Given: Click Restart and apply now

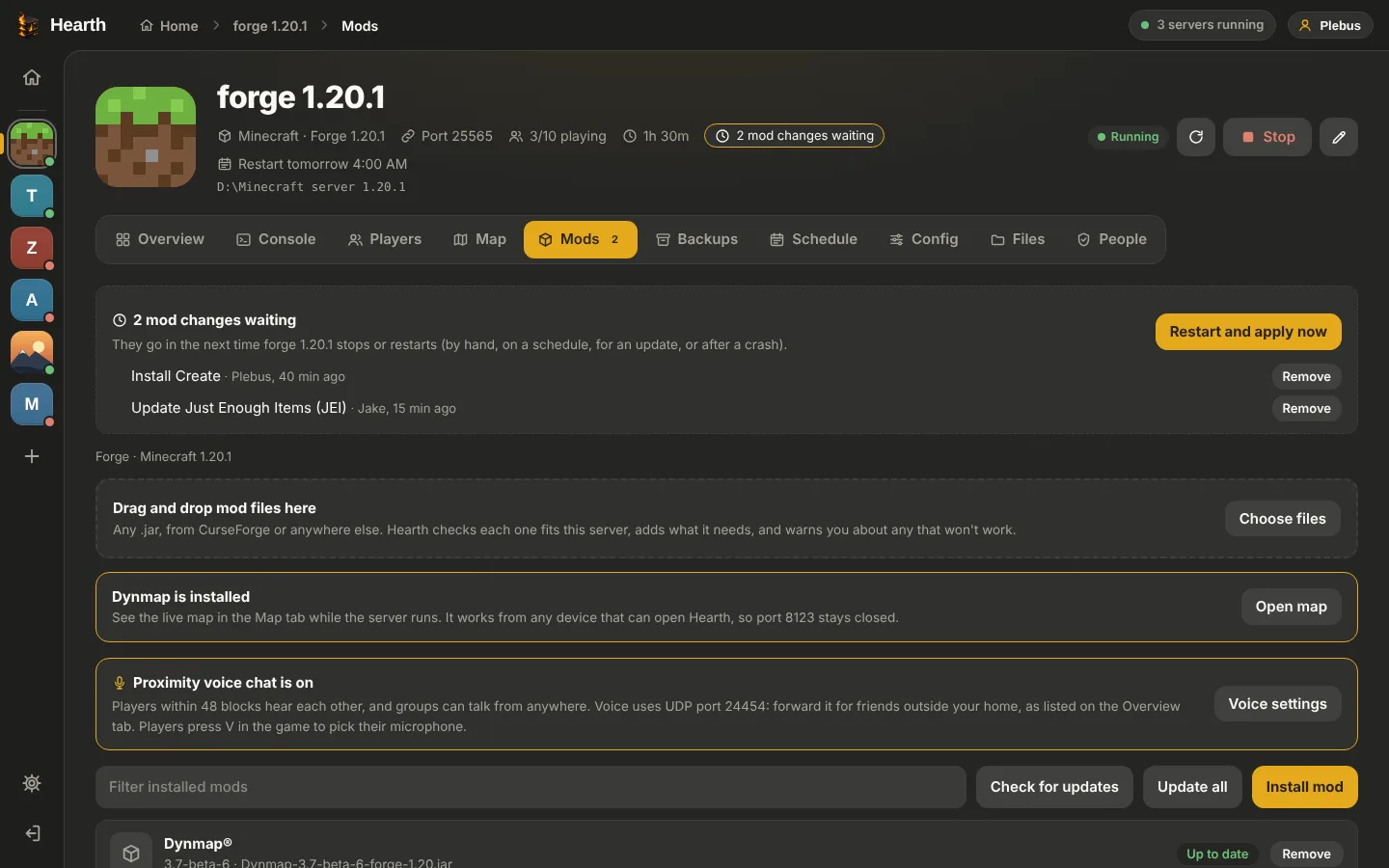Looking at the screenshot, I should pos(1248,332).
